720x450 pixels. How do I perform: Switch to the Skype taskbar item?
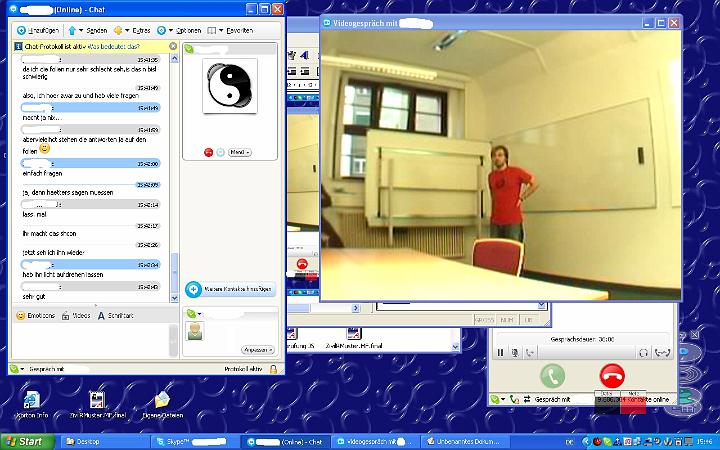(196, 442)
